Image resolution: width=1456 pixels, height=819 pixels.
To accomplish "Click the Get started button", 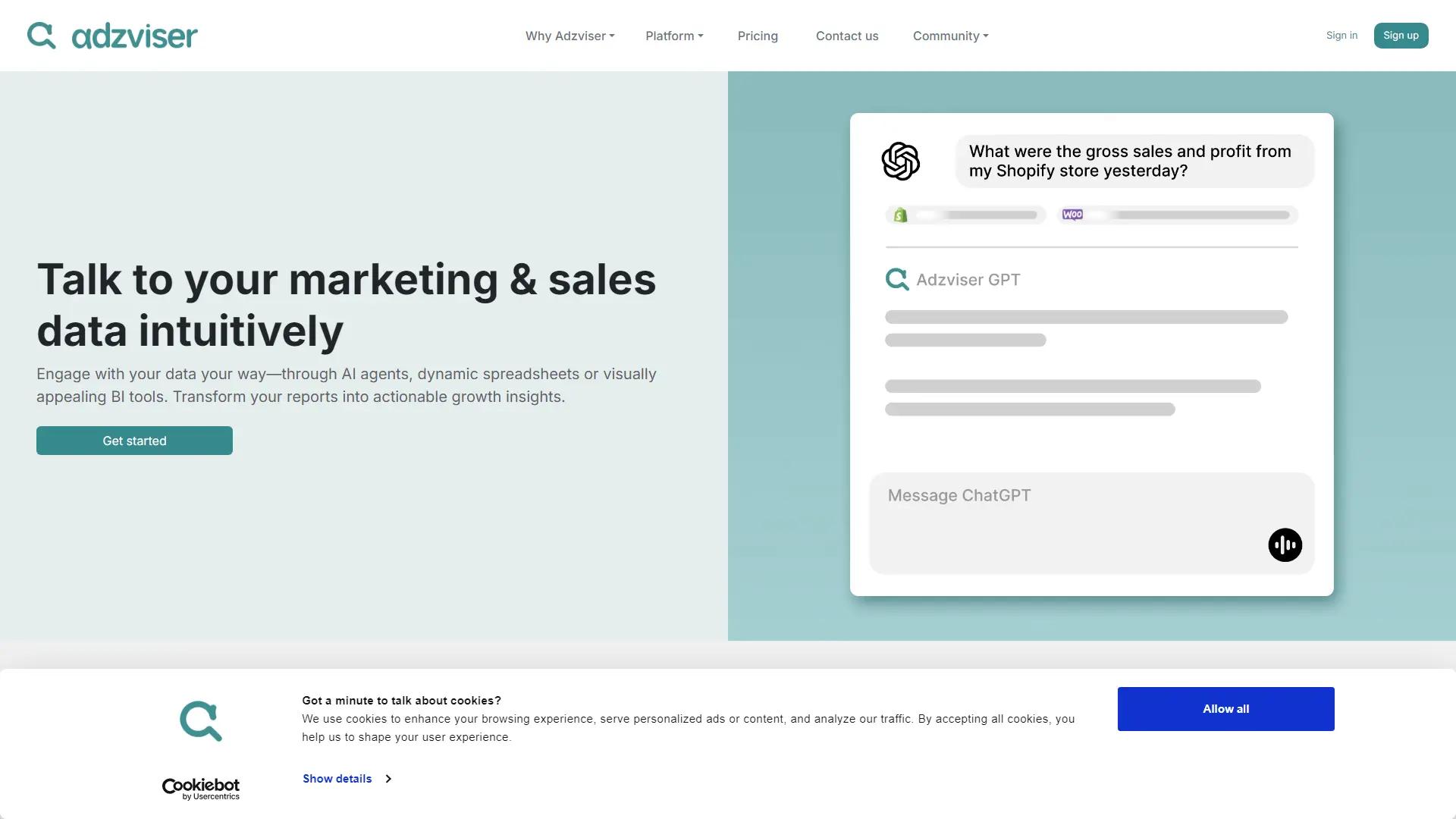I will tap(134, 441).
